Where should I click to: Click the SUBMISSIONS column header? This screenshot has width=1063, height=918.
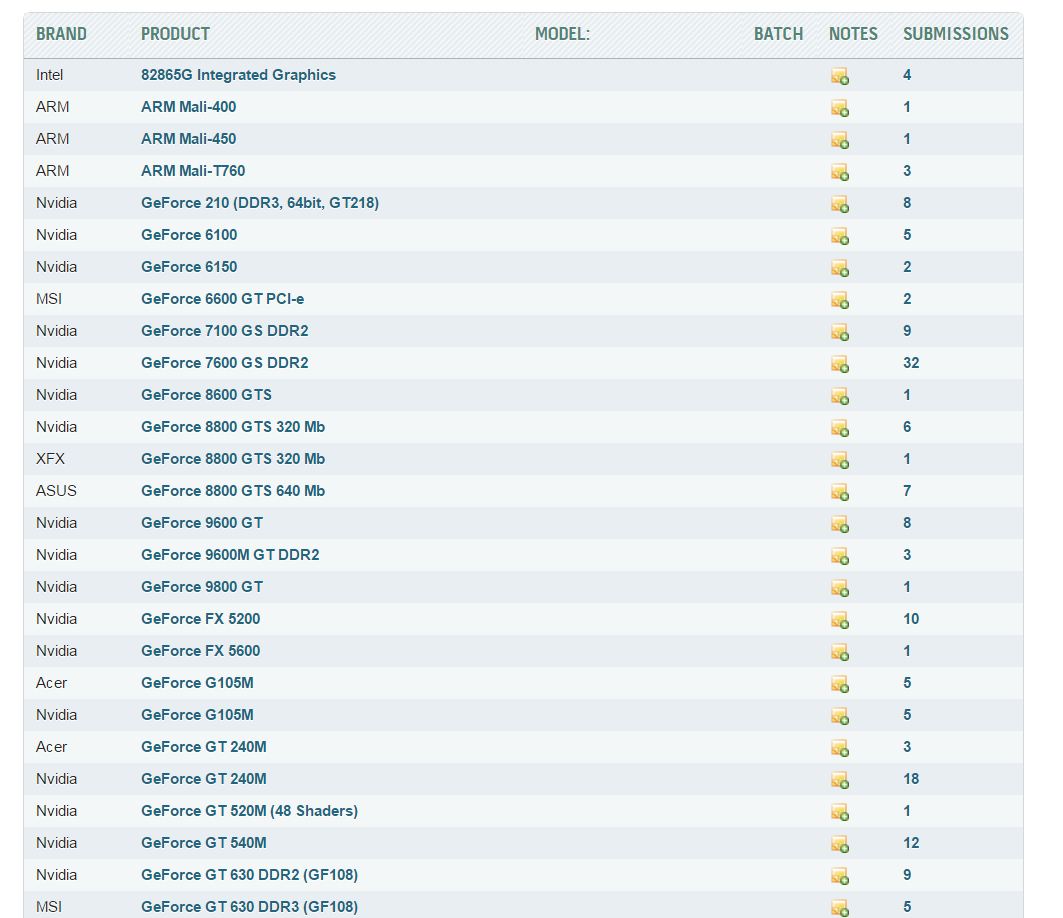956,34
